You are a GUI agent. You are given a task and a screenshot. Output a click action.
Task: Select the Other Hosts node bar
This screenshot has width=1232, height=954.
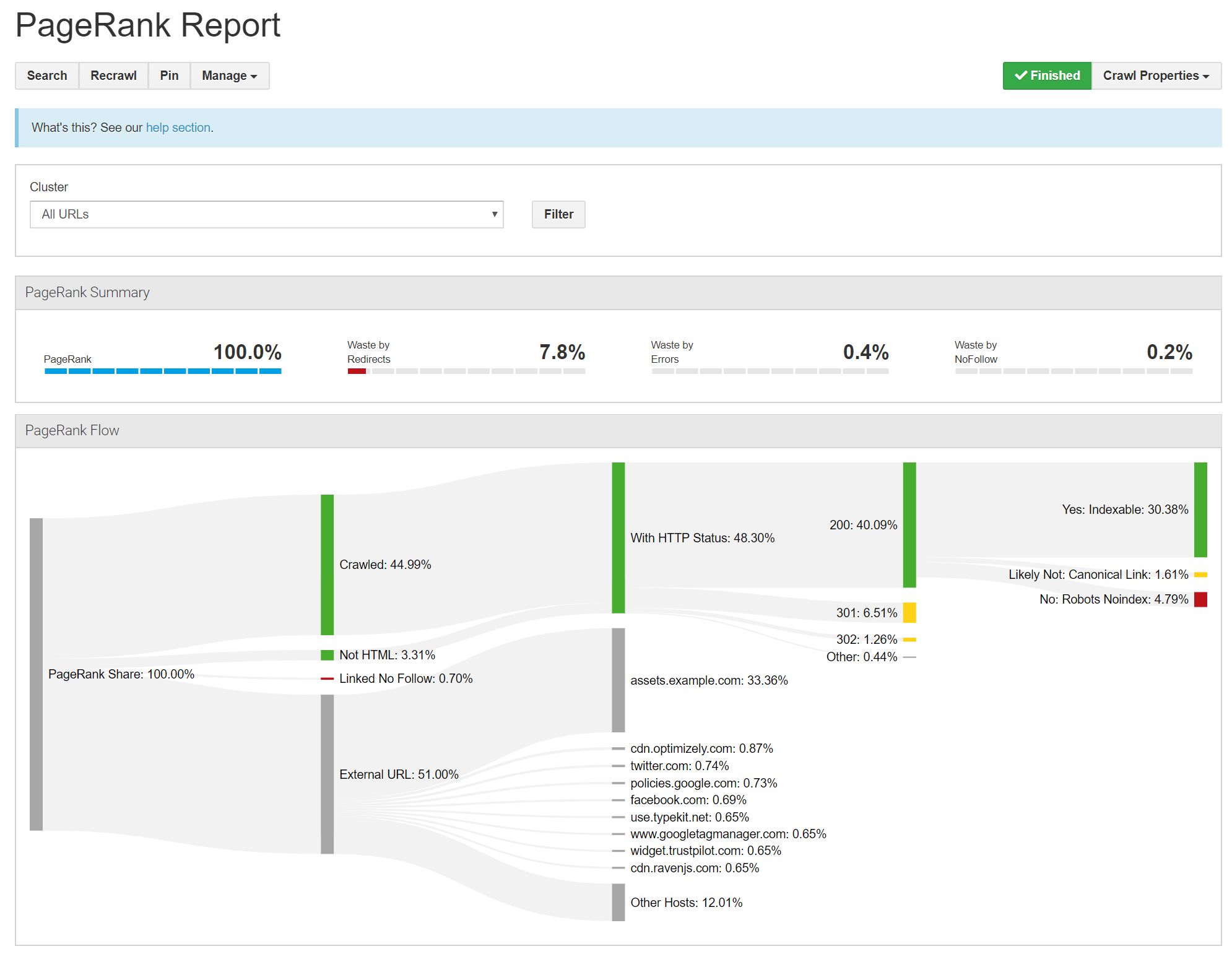pos(618,902)
